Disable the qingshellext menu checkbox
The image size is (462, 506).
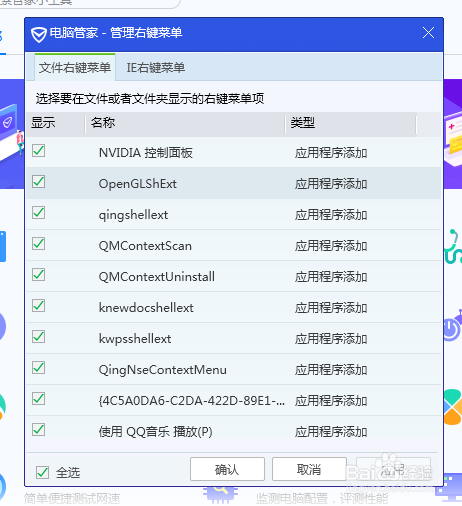point(39,213)
